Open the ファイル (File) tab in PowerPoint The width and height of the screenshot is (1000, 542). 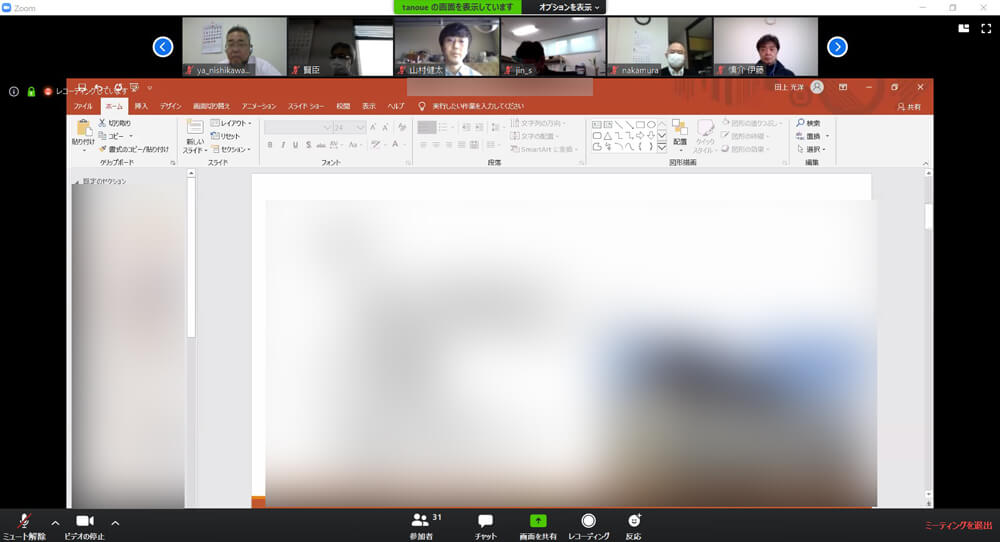click(x=83, y=106)
